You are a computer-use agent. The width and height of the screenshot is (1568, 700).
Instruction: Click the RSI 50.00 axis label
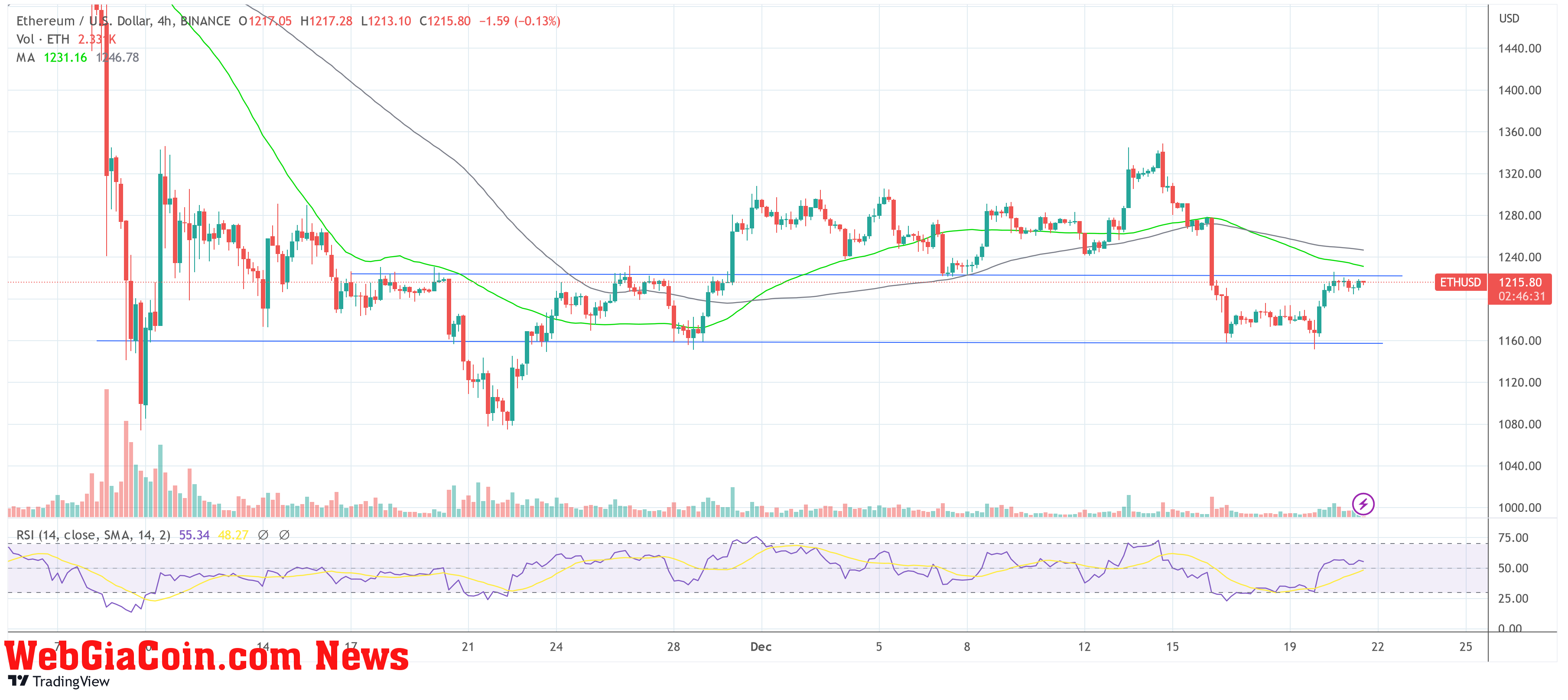click(x=1513, y=568)
